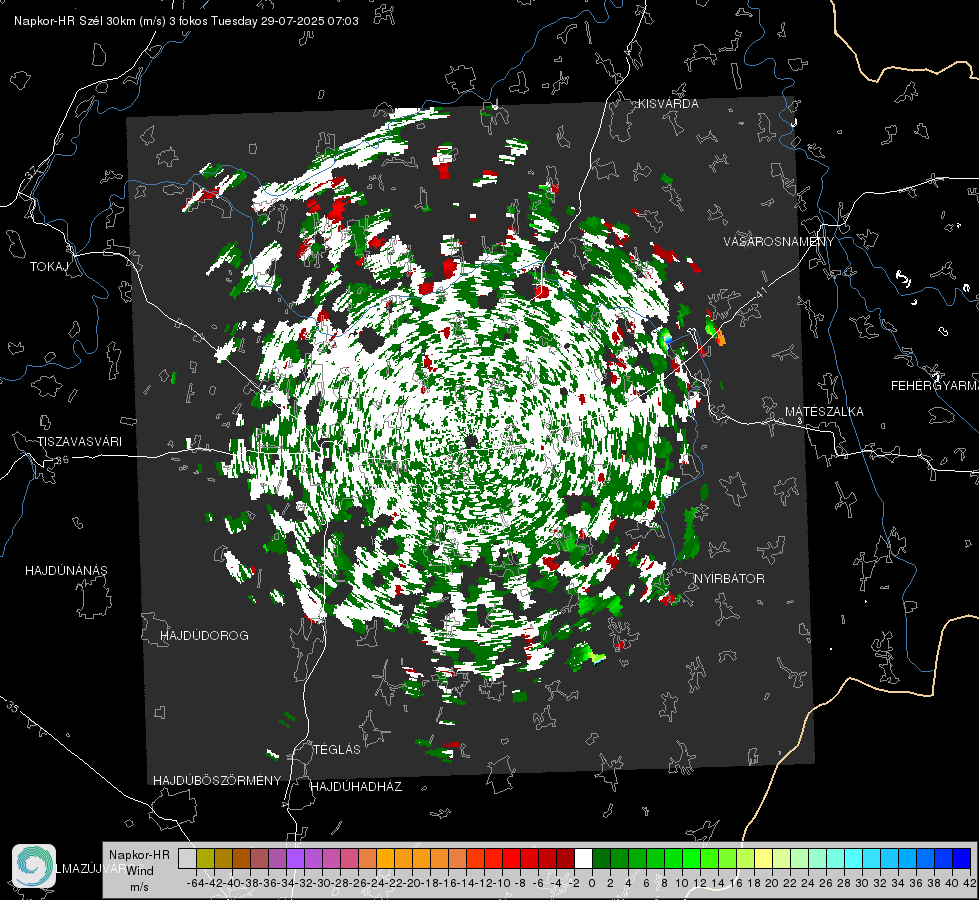Pick the olive swatch between -64 and -42
Screen dimensions: 979x900
pyautogui.click(x=205, y=858)
